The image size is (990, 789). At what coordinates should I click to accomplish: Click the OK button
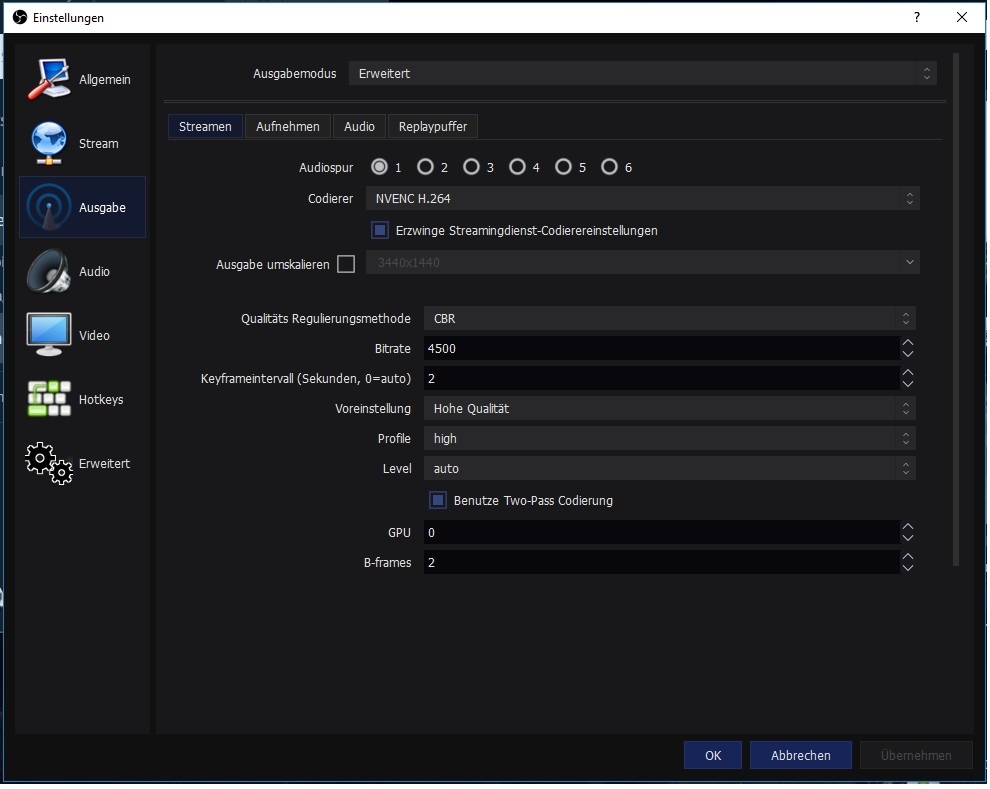[x=712, y=755]
